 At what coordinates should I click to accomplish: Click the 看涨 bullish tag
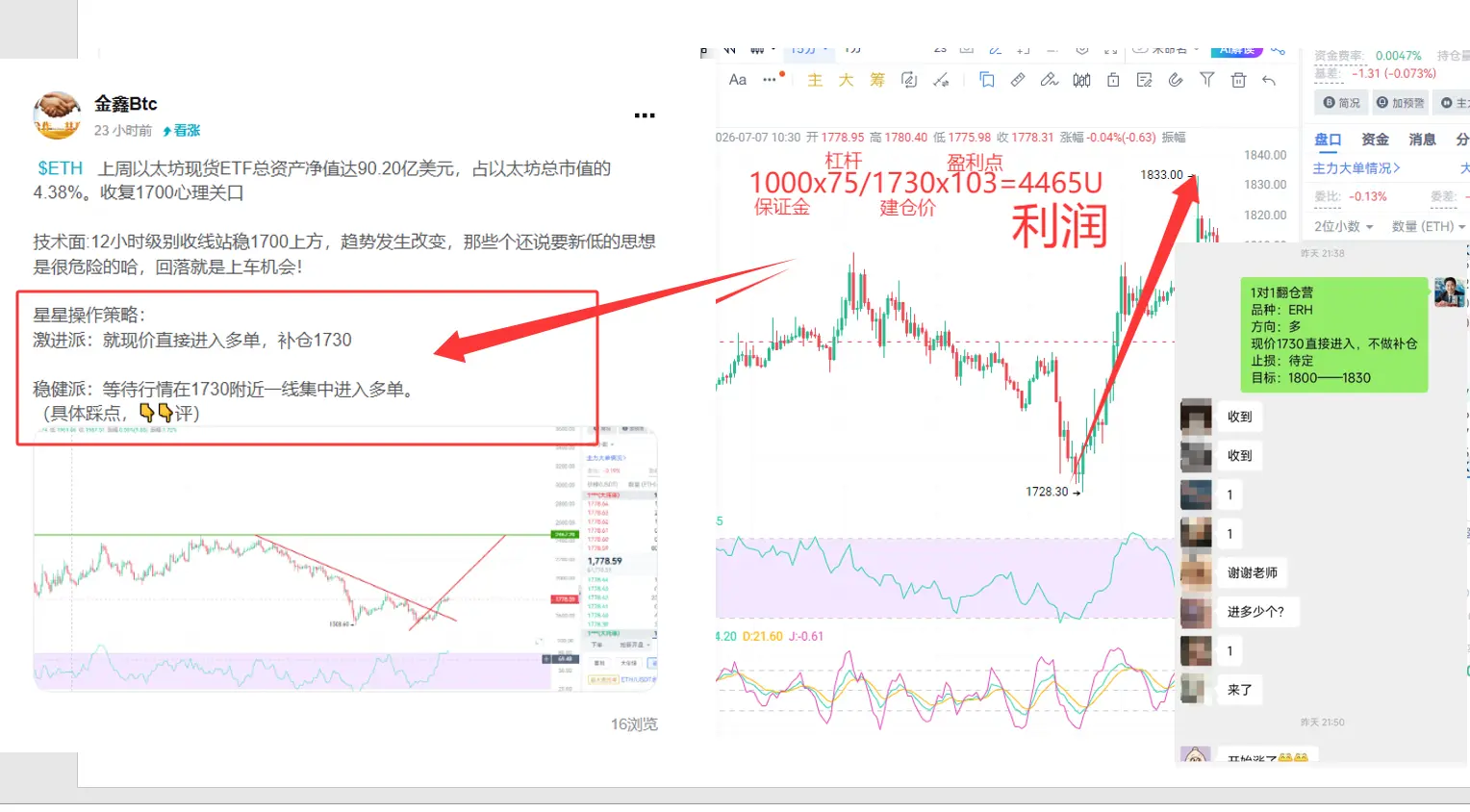tap(182, 131)
